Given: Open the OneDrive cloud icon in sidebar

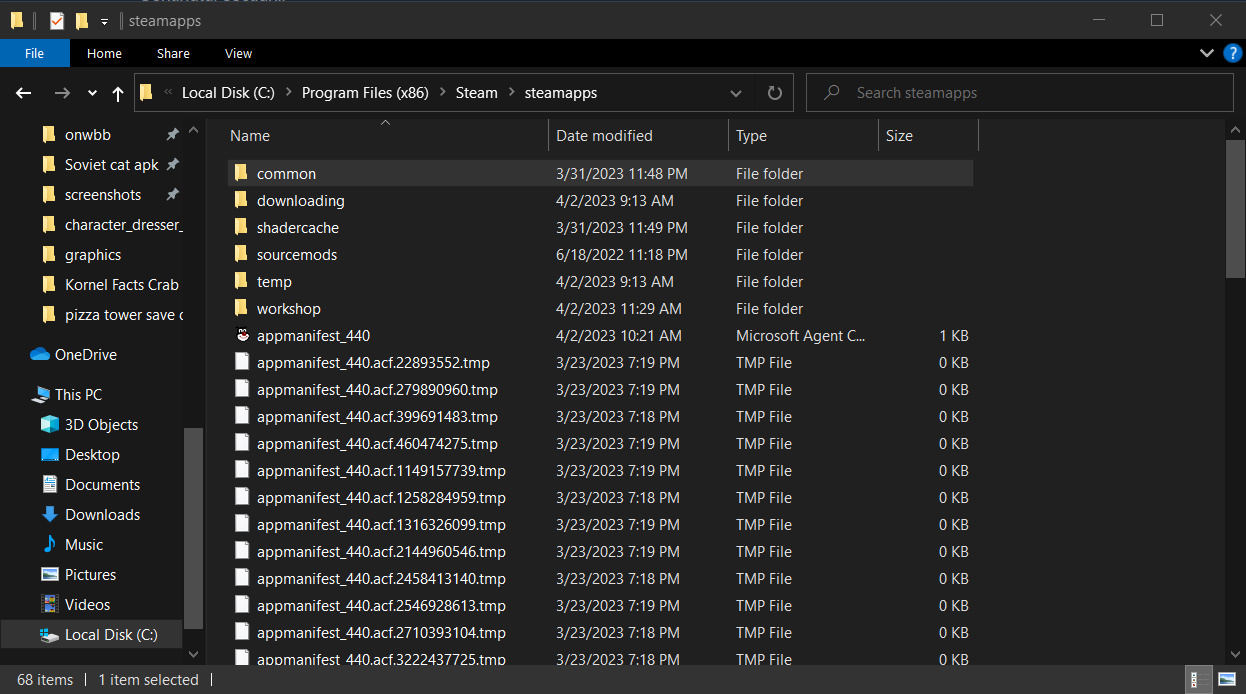Looking at the screenshot, I should tap(40, 354).
